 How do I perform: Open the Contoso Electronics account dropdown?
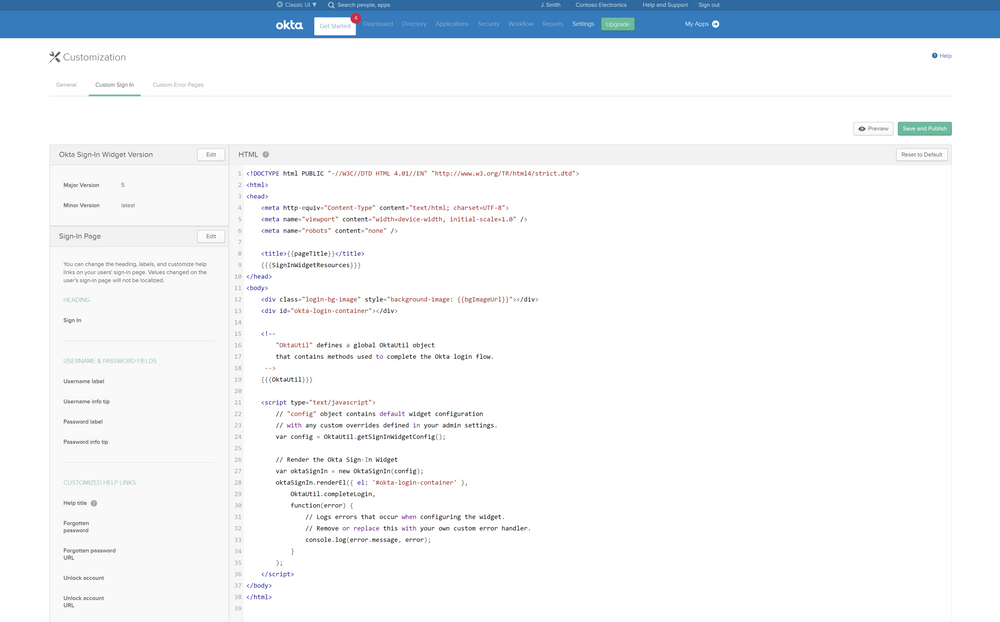601,5
